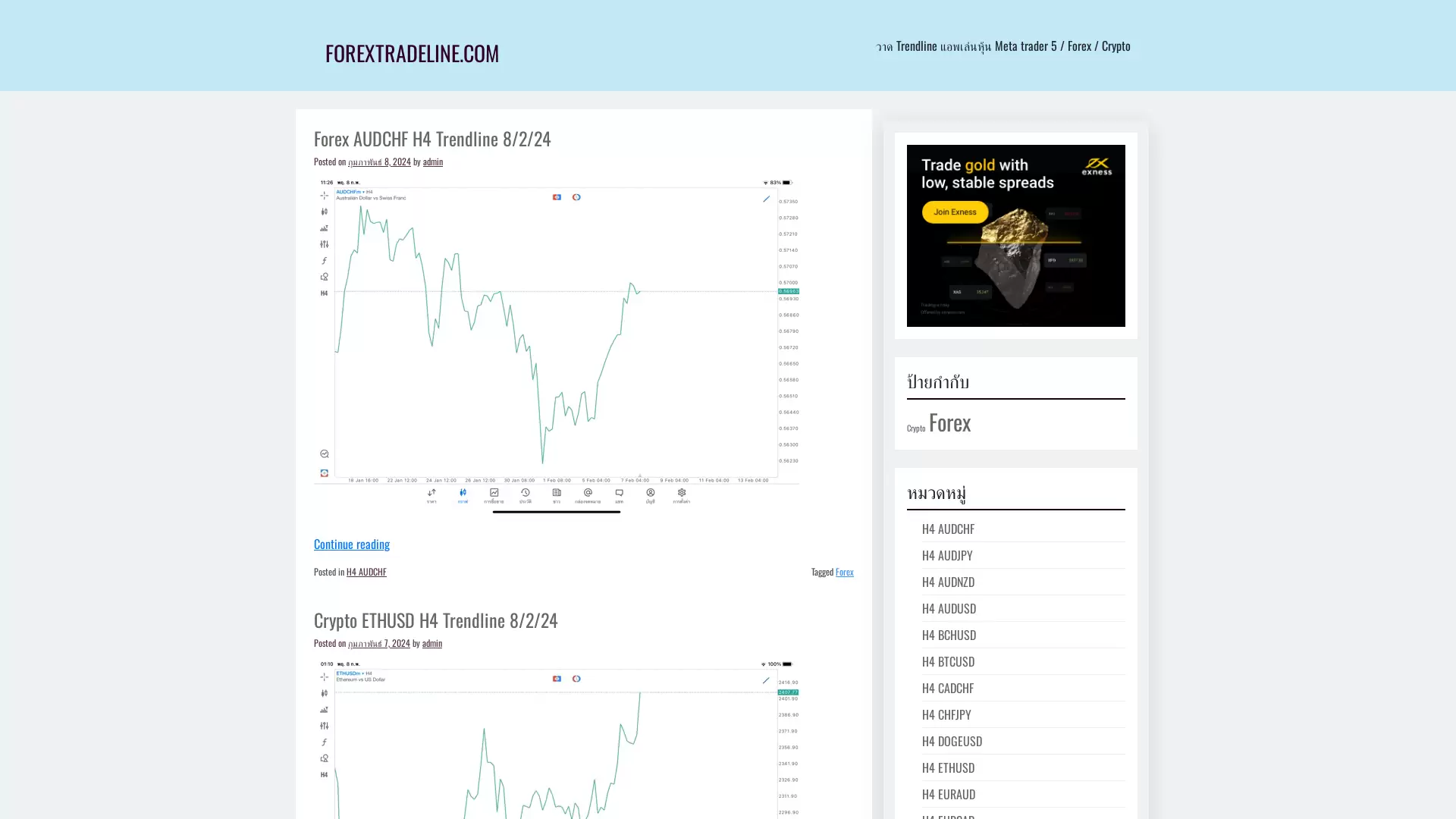Click the AUDCHF chart image thumbnail

pos(556,345)
